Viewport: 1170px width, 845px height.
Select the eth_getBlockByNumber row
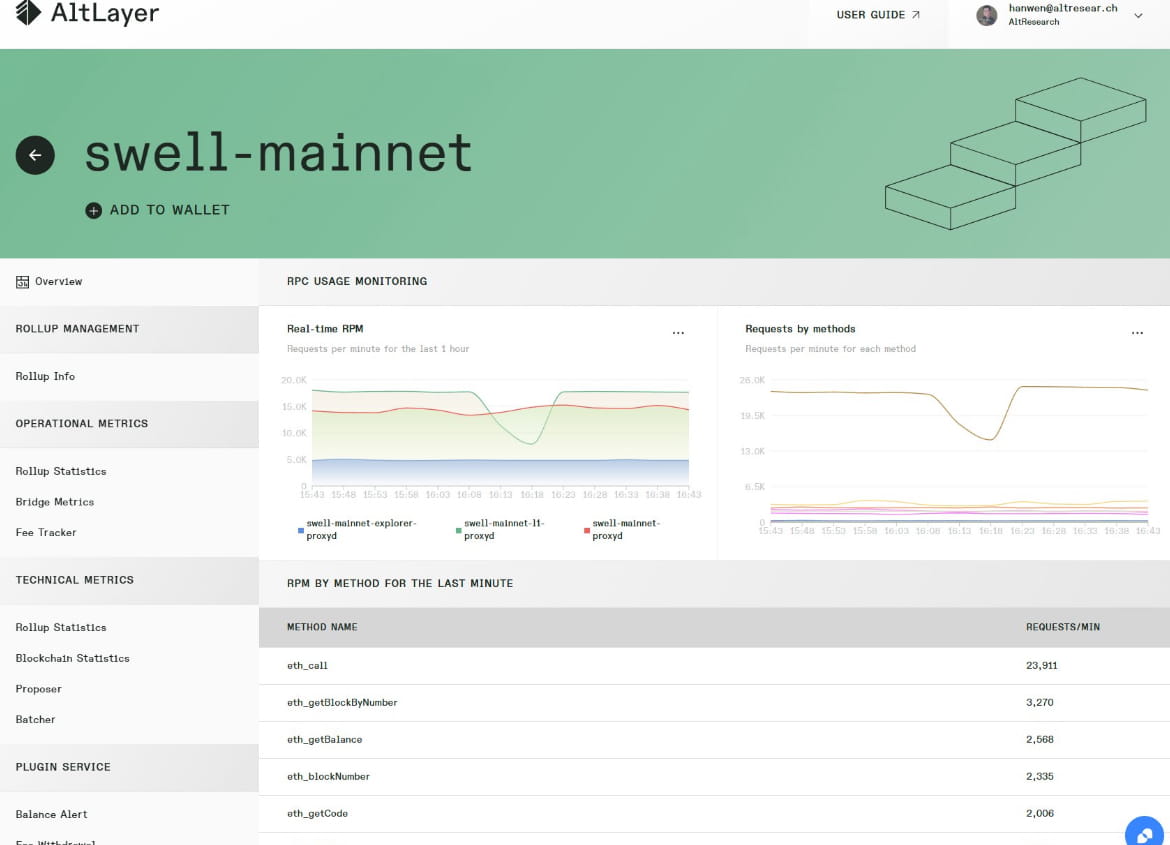[x=714, y=702]
